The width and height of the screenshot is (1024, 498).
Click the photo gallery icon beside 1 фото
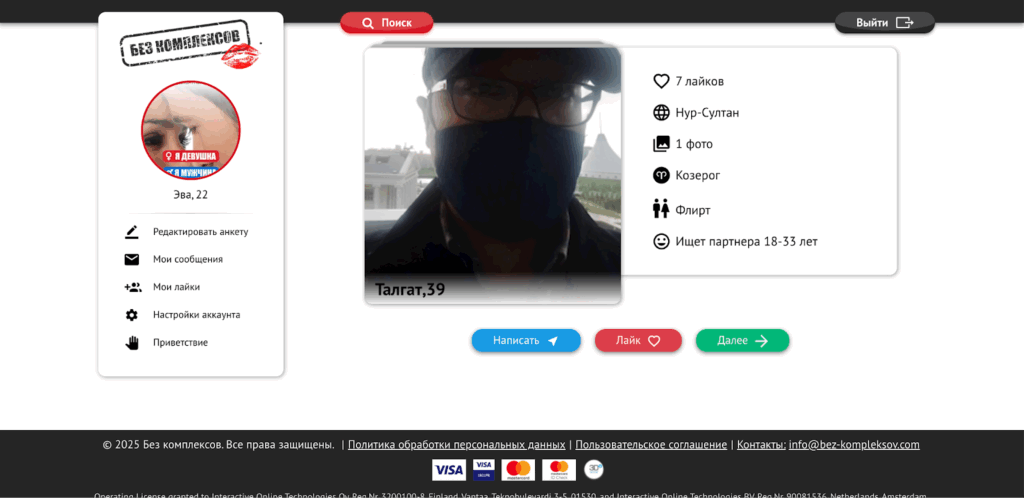[661, 144]
